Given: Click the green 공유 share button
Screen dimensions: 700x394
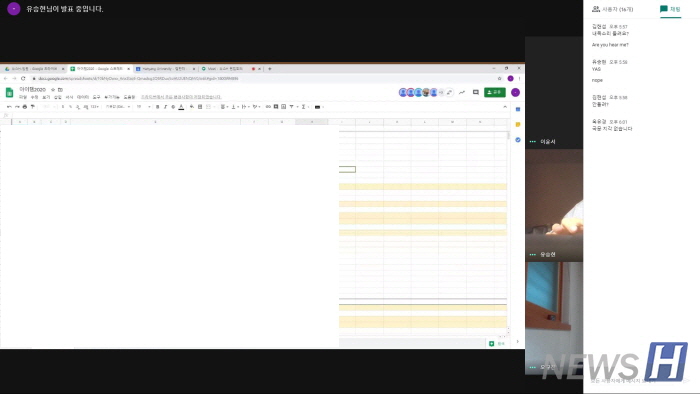Looking at the screenshot, I should pyautogui.click(x=495, y=92).
